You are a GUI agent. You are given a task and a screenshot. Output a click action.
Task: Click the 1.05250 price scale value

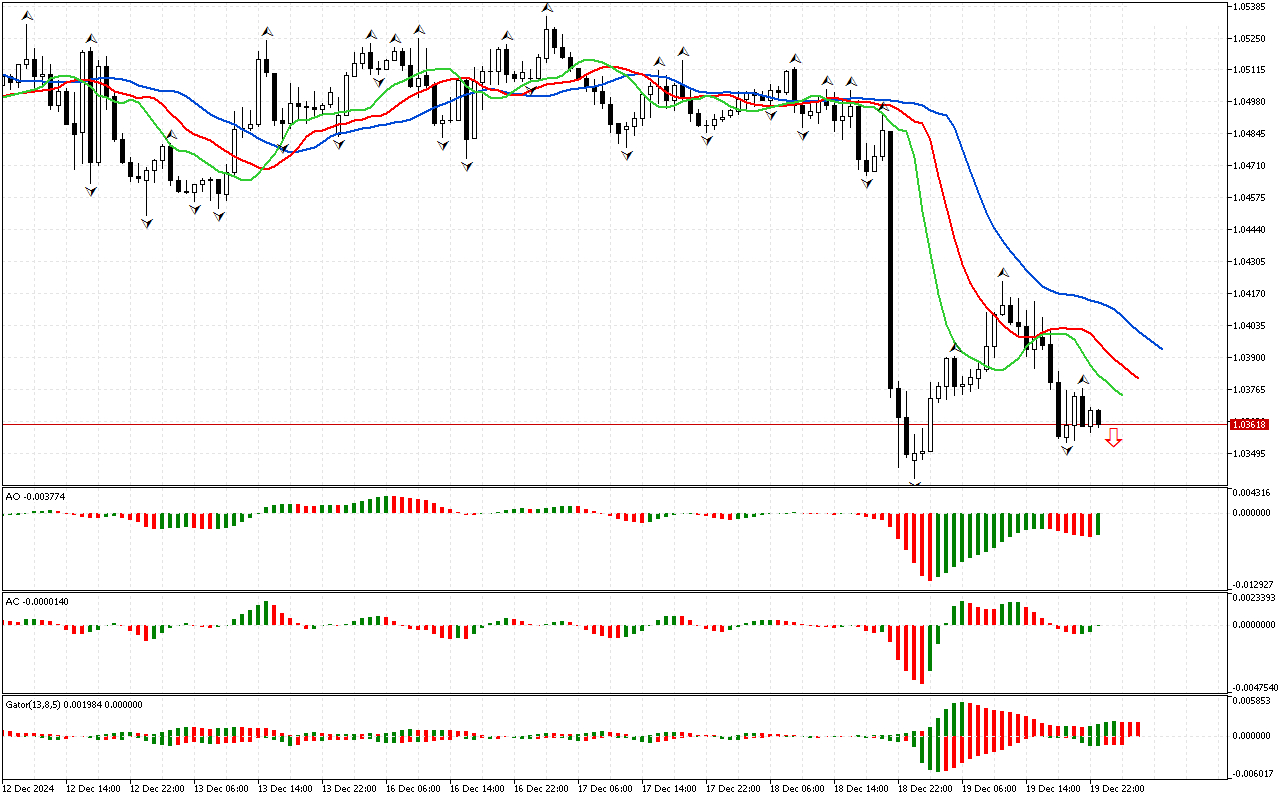pyautogui.click(x=1249, y=39)
